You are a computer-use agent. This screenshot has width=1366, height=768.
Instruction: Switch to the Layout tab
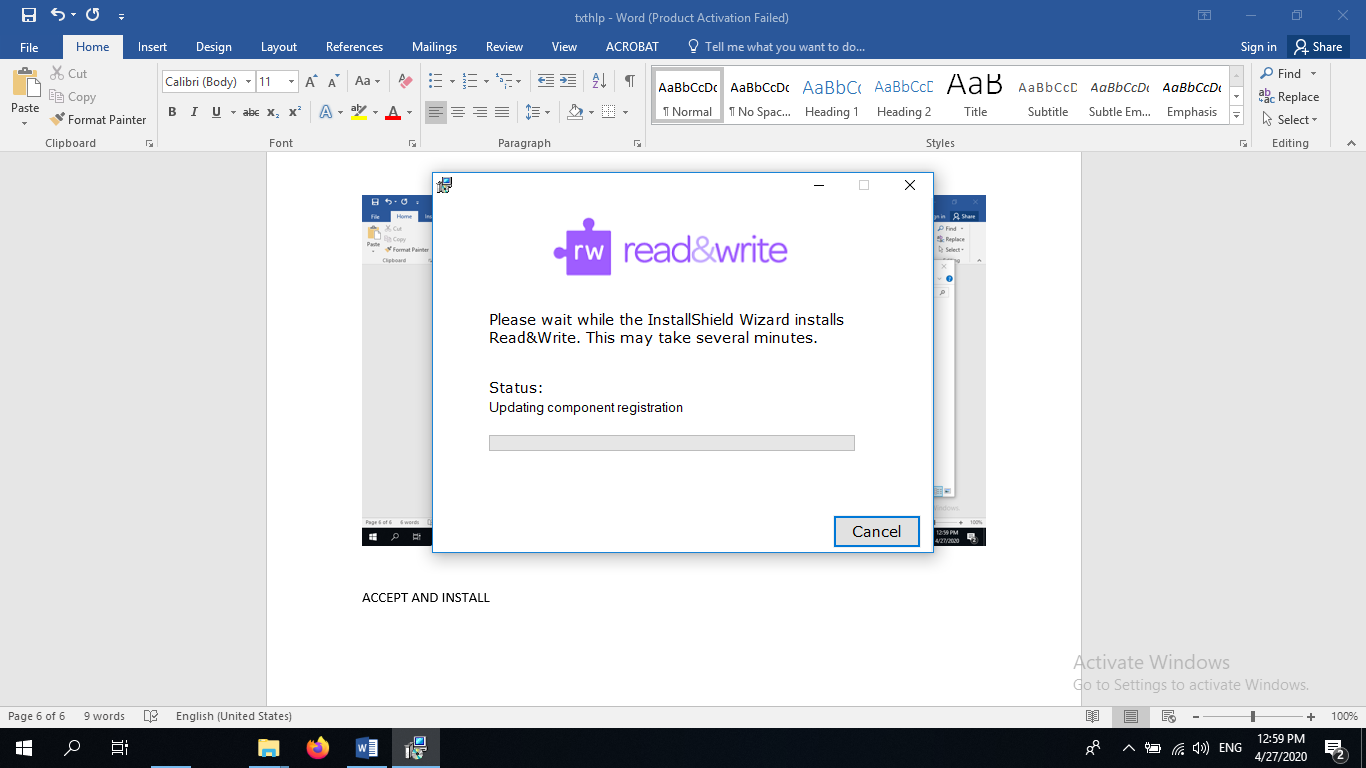tap(279, 47)
